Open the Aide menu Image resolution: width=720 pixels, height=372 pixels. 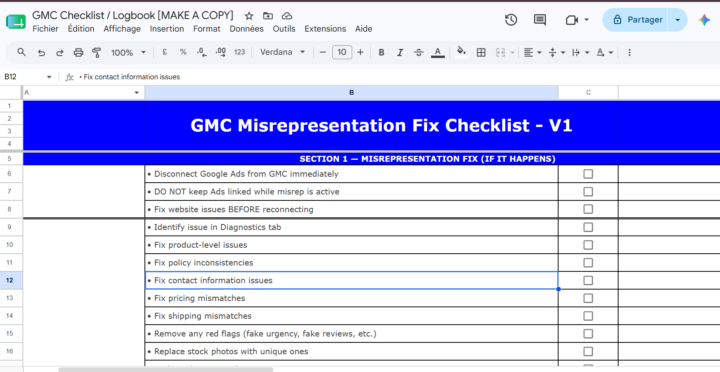(364, 29)
